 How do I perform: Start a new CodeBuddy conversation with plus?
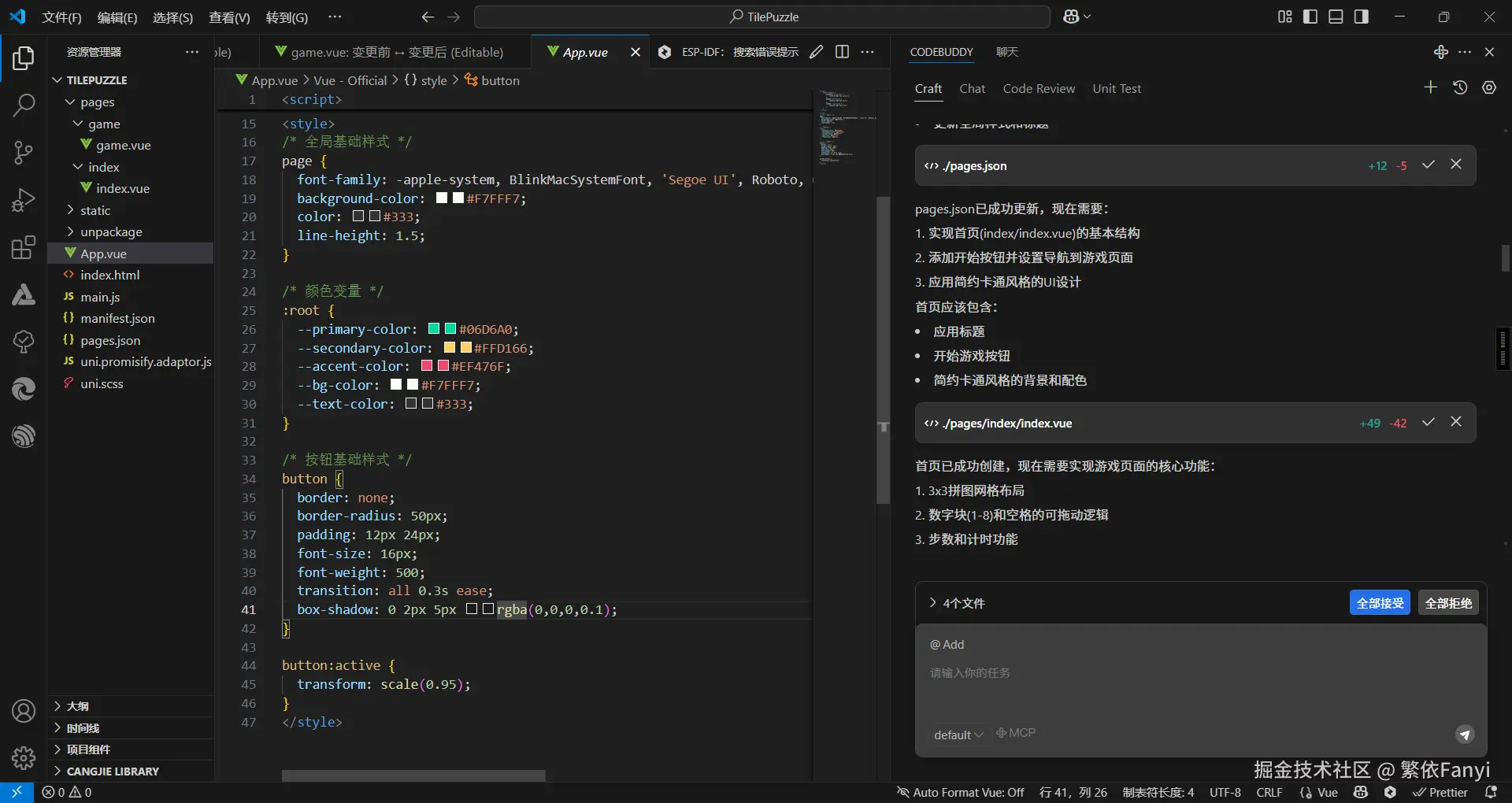1431,87
